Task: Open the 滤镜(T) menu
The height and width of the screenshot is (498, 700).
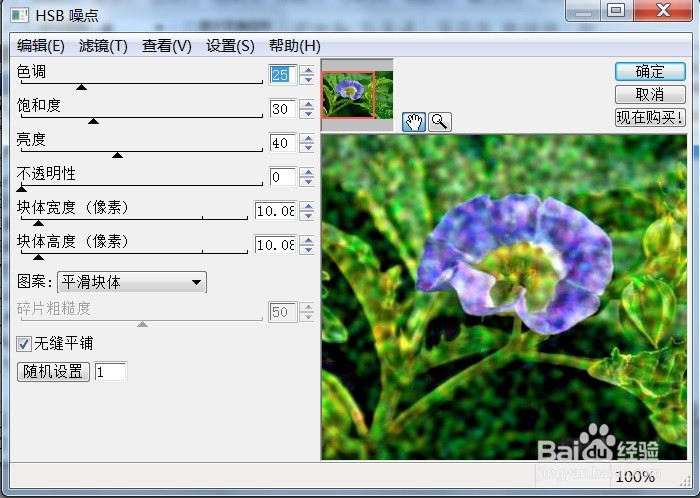Action: 103,46
